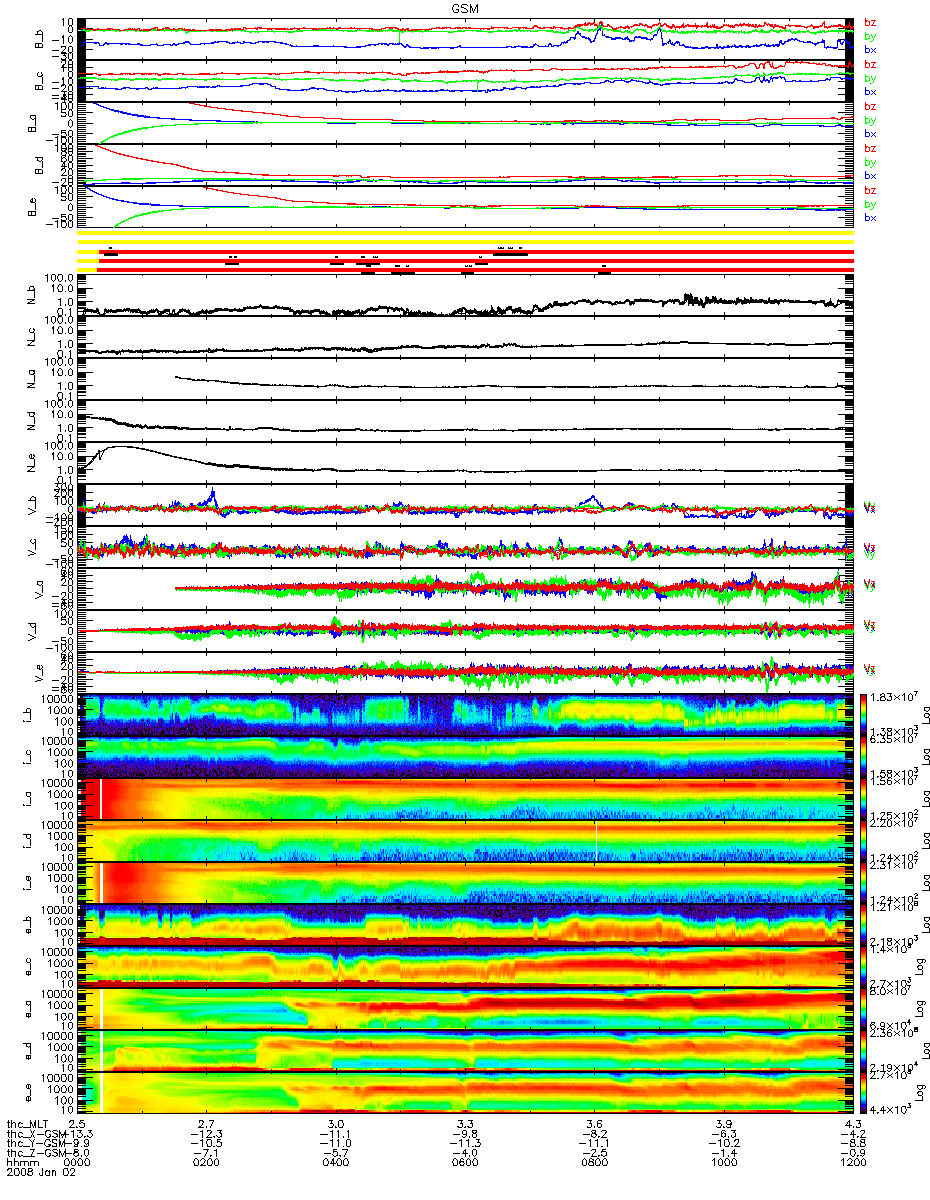Click the e_a electron energy spectrogram panel
The image size is (930, 1200).
pyautogui.click(x=465, y=1009)
